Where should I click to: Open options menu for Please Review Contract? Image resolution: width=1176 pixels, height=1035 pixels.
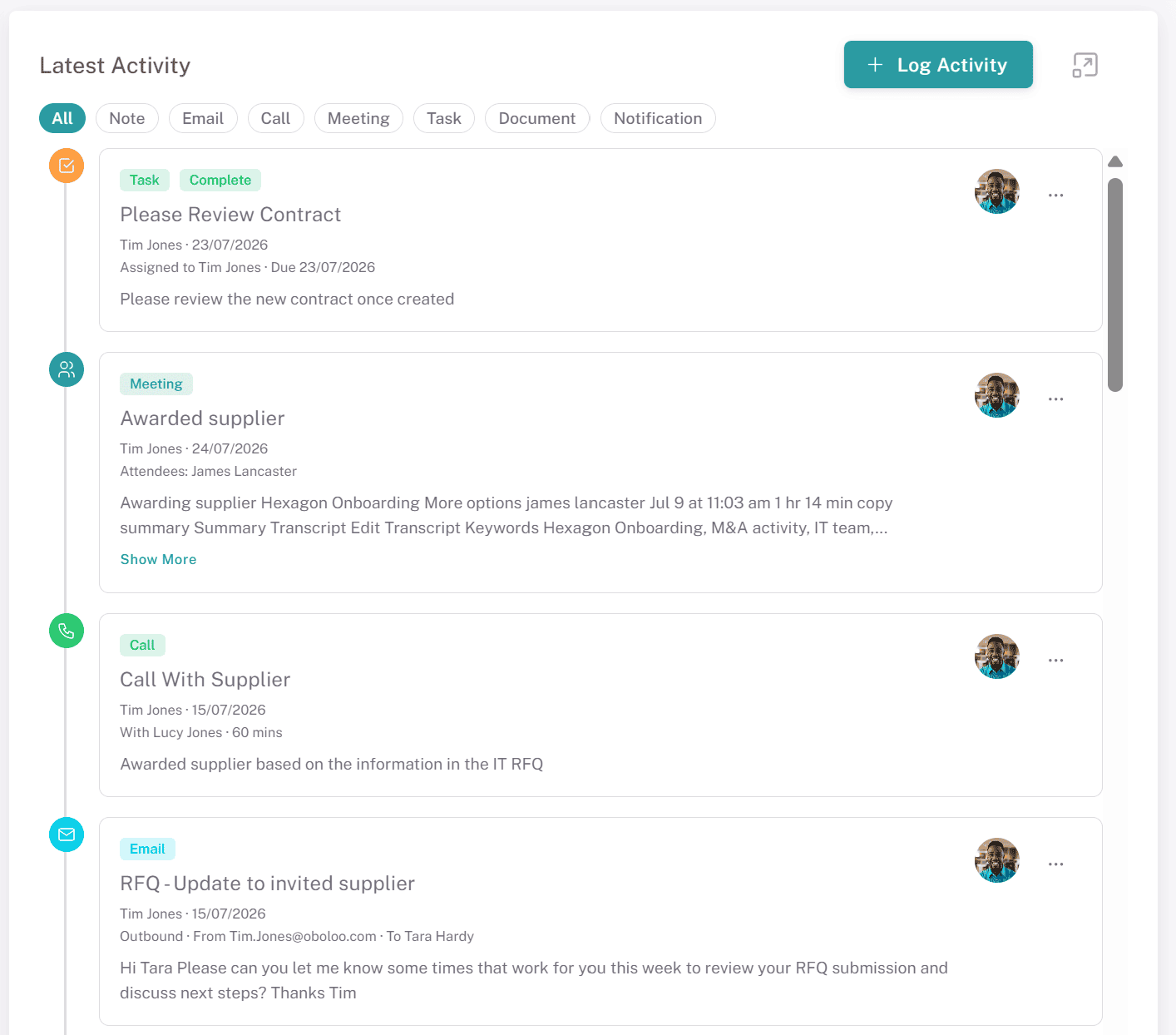[x=1056, y=195]
